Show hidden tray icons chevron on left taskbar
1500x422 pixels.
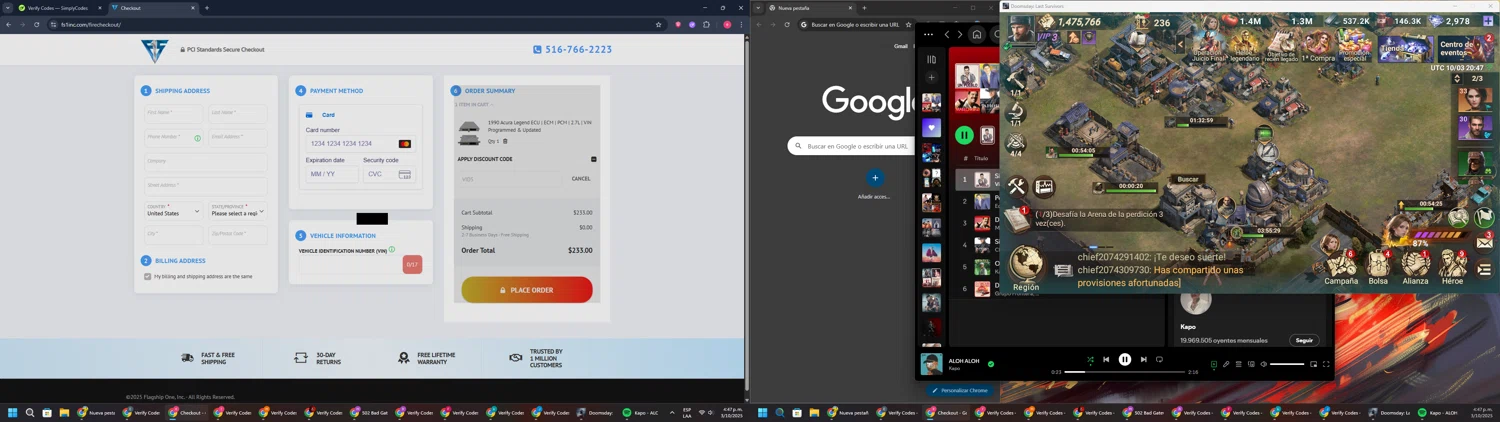click(x=672, y=412)
